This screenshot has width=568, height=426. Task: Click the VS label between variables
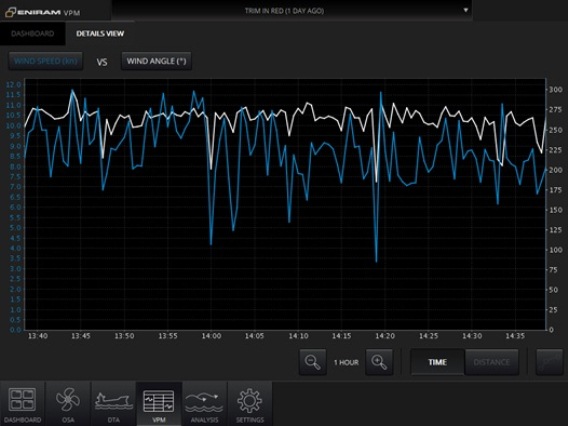(x=102, y=62)
